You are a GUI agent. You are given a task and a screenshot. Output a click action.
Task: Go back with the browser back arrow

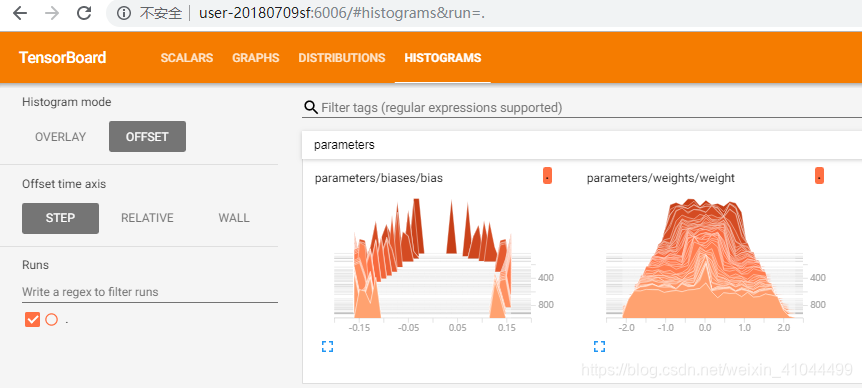tap(20, 14)
